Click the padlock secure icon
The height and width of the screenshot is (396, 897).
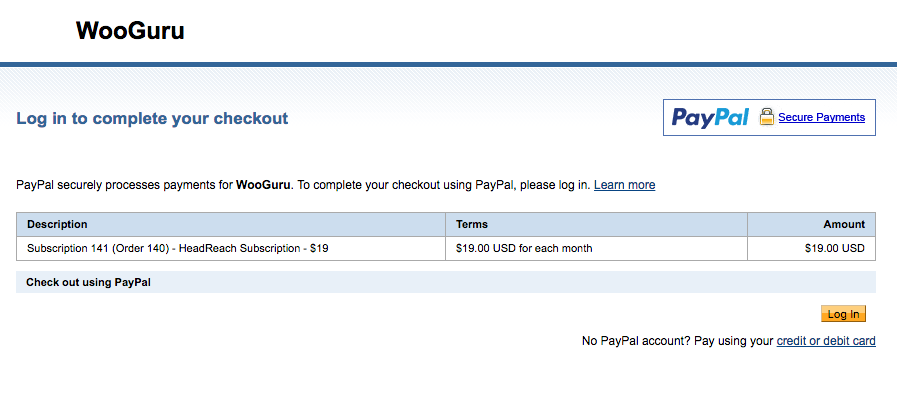[767, 117]
